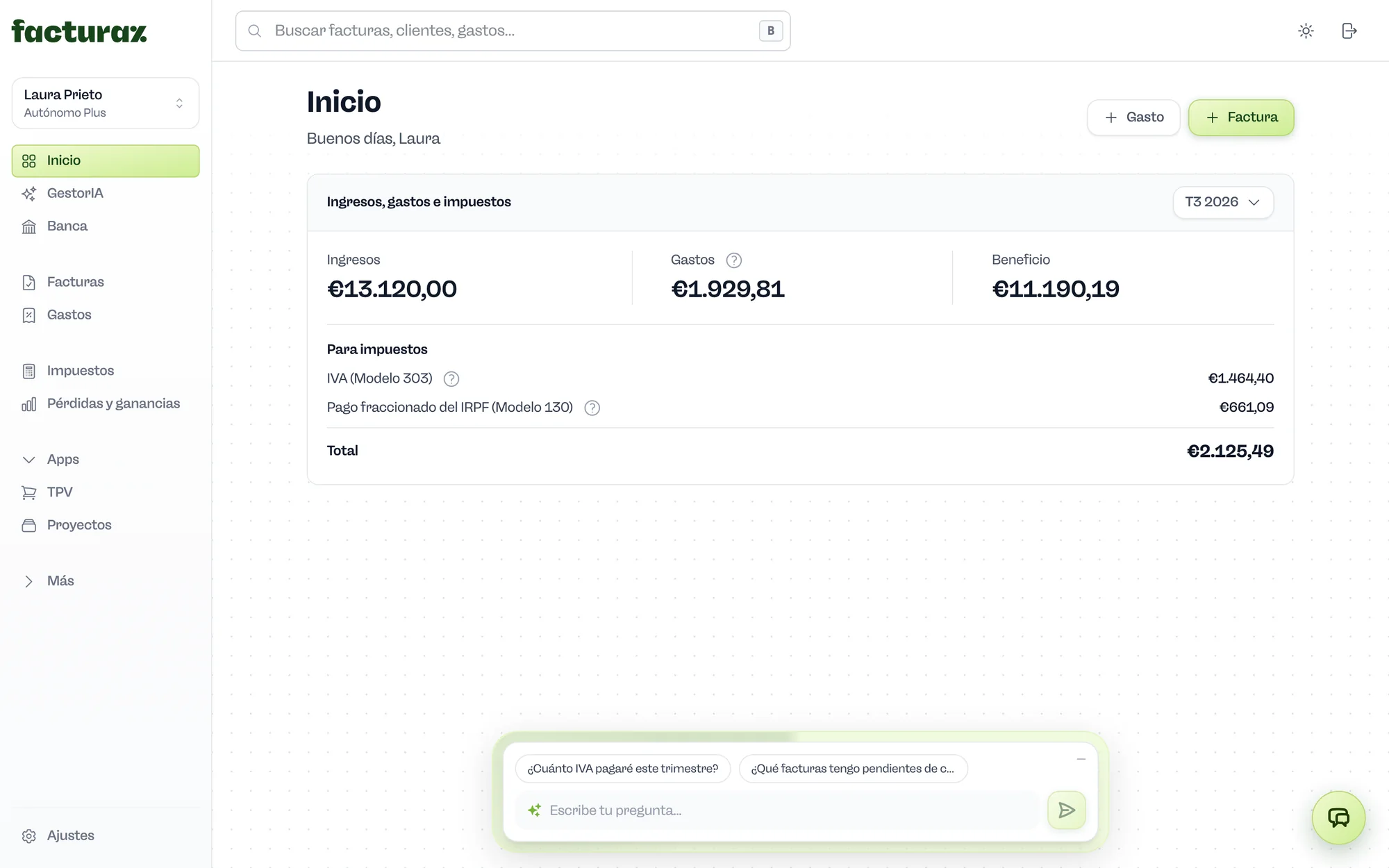Collapse the Apps section
Viewport: 1389px width, 868px height.
[106, 460]
